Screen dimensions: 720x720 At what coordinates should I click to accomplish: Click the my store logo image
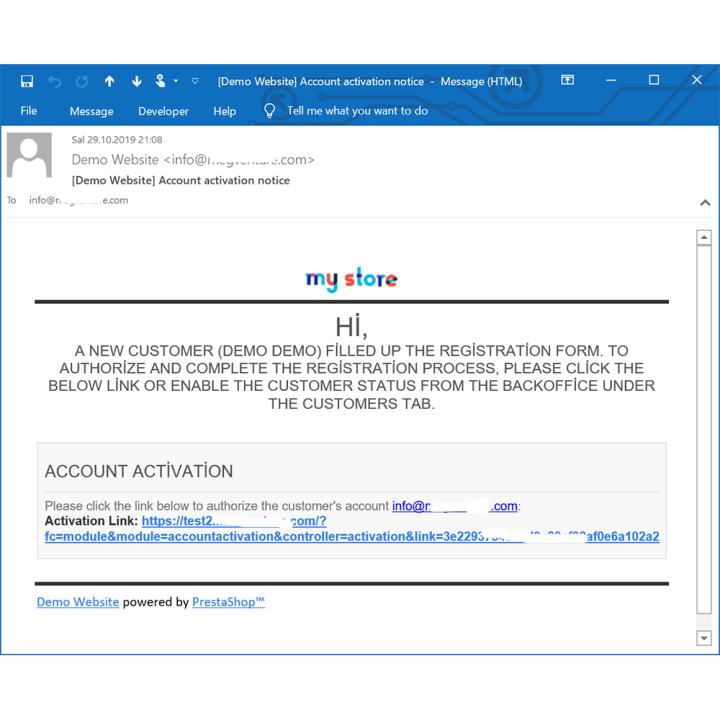coord(351,279)
